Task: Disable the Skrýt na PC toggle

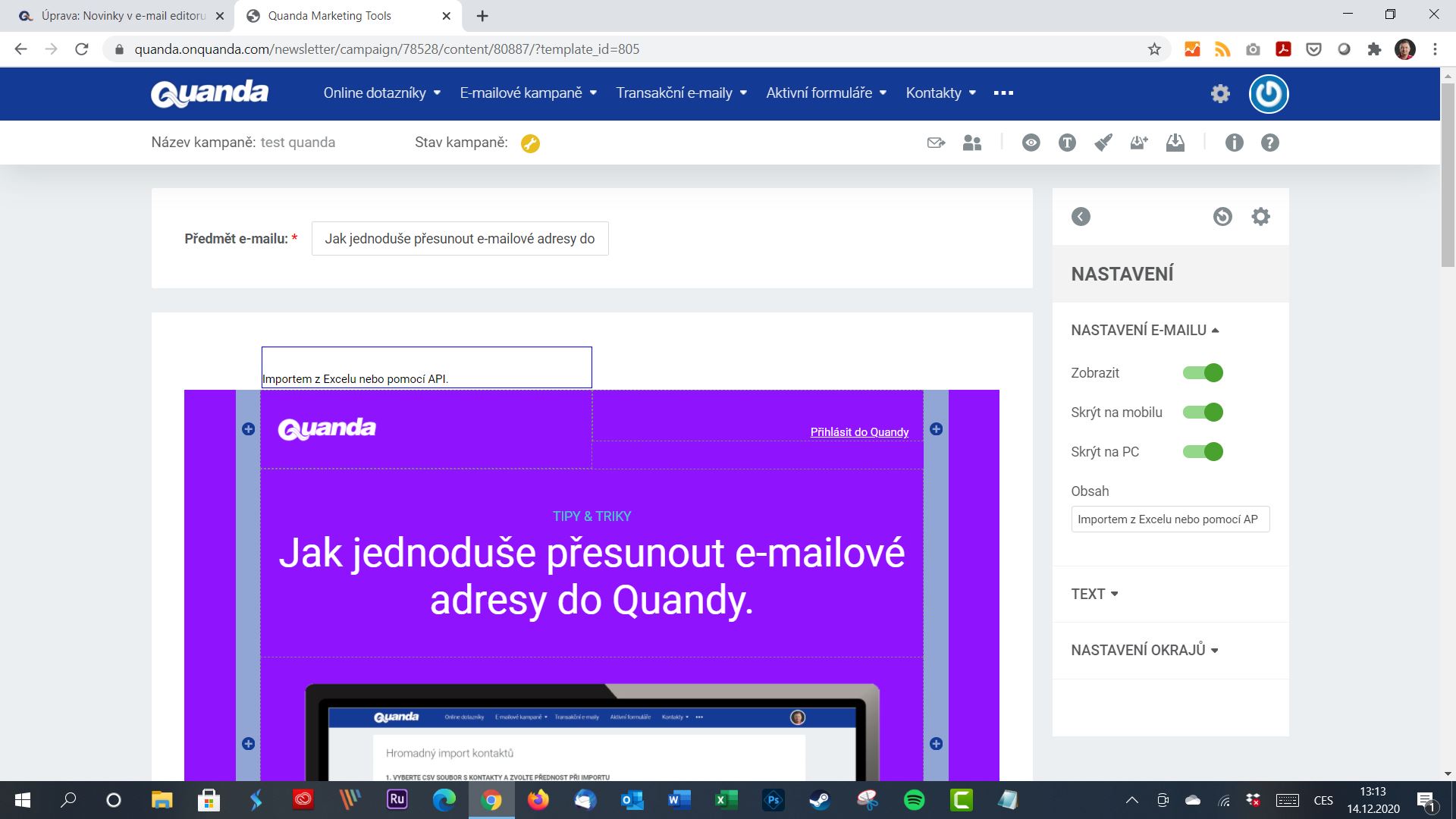Action: coord(1203,451)
